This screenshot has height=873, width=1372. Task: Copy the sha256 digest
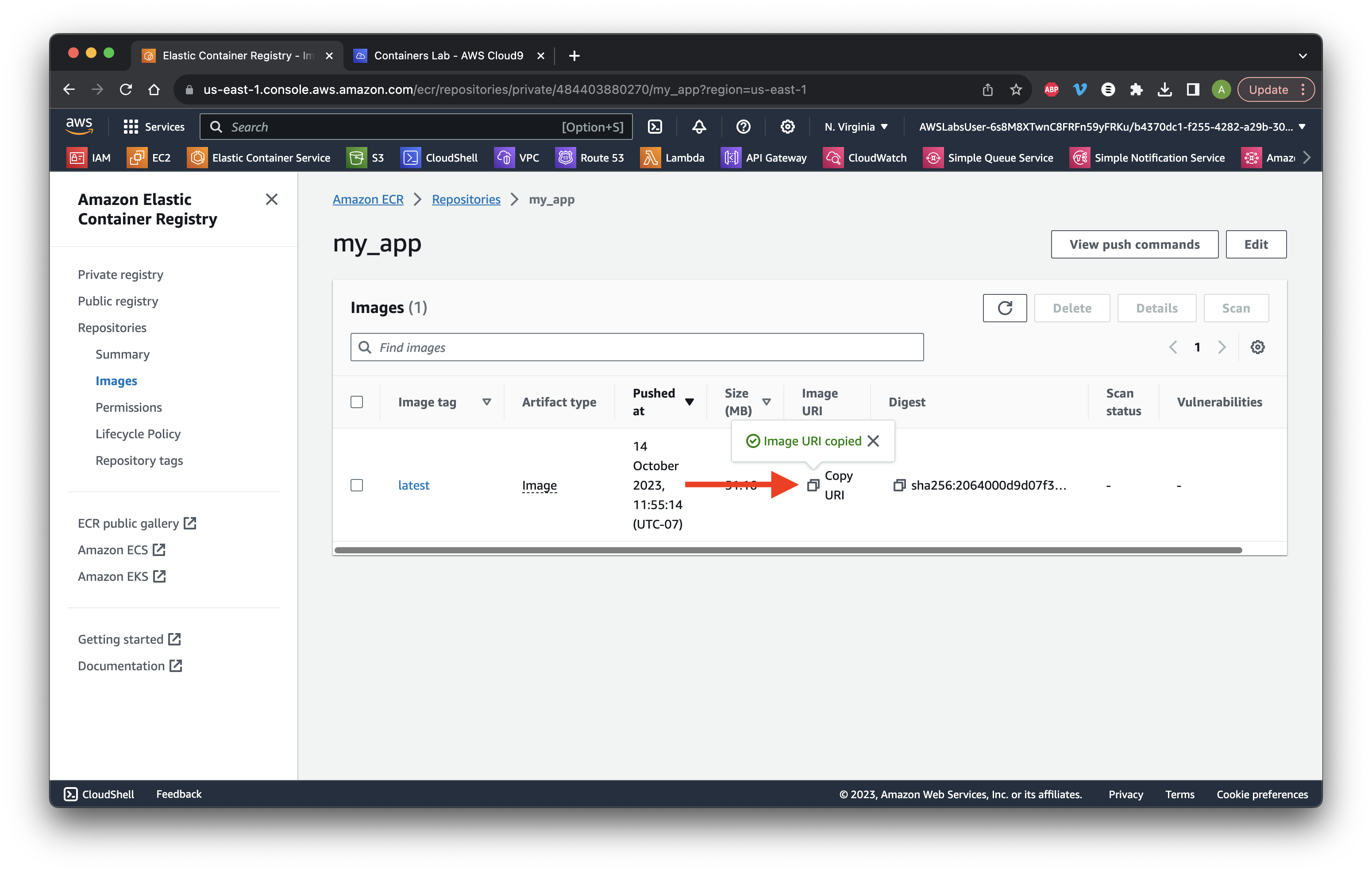[x=899, y=485]
